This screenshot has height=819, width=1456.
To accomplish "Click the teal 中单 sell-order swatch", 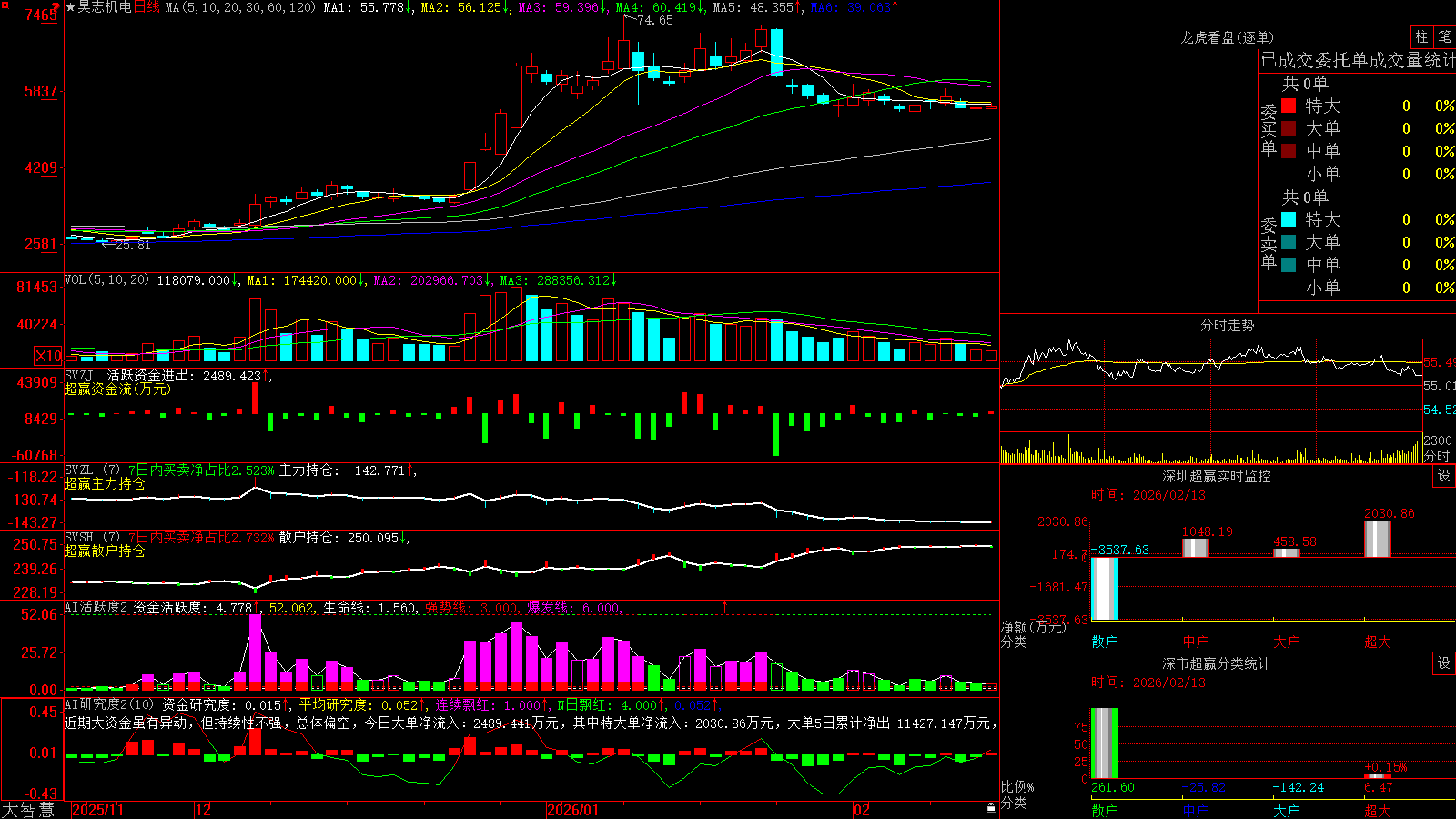I will [1289, 265].
